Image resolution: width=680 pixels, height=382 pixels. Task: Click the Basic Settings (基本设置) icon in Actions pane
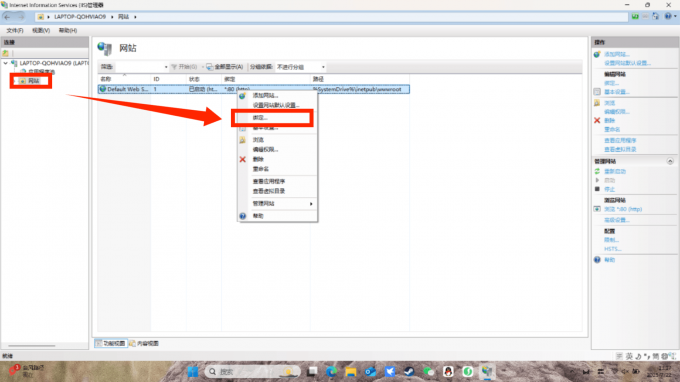(597, 92)
